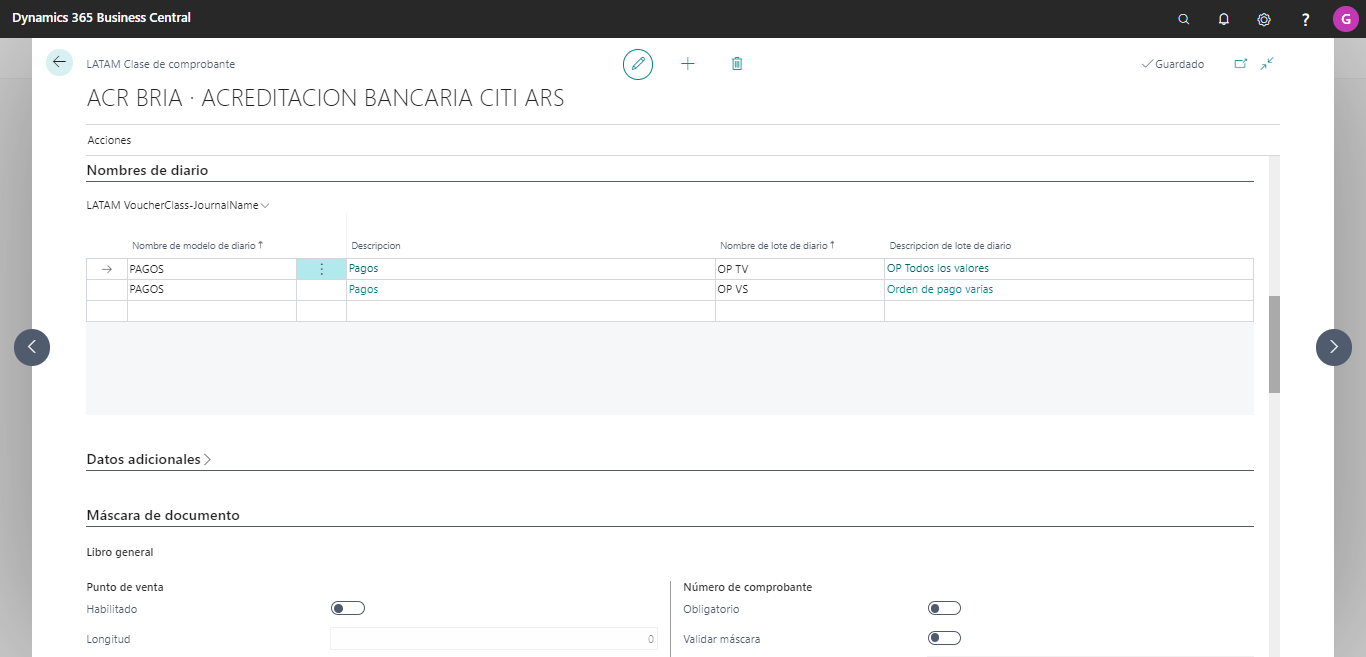Click Dynamics 365 Business Central title
1366x657 pixels.
pyautogui.click(x=101, y=18)
